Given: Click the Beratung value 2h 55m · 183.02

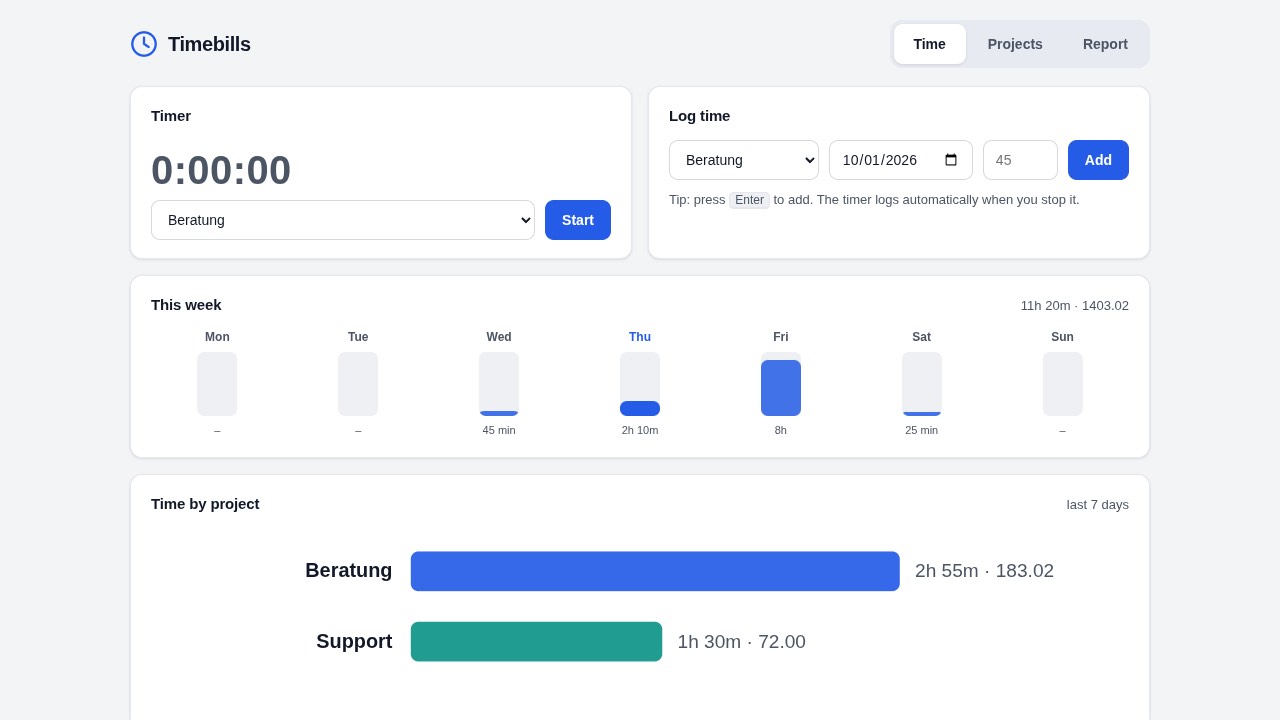Looking at the screenshot, I should 984,571.
